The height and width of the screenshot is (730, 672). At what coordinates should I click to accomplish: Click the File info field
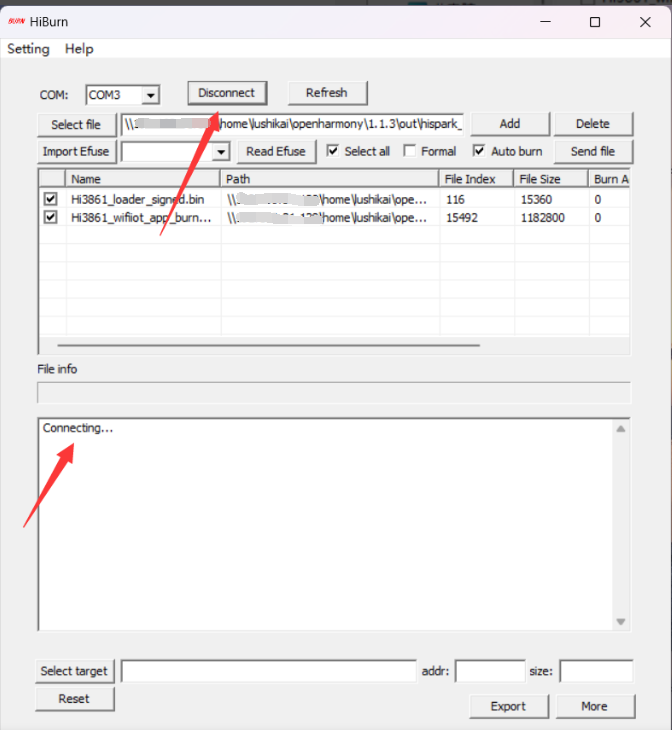(334, 393)
